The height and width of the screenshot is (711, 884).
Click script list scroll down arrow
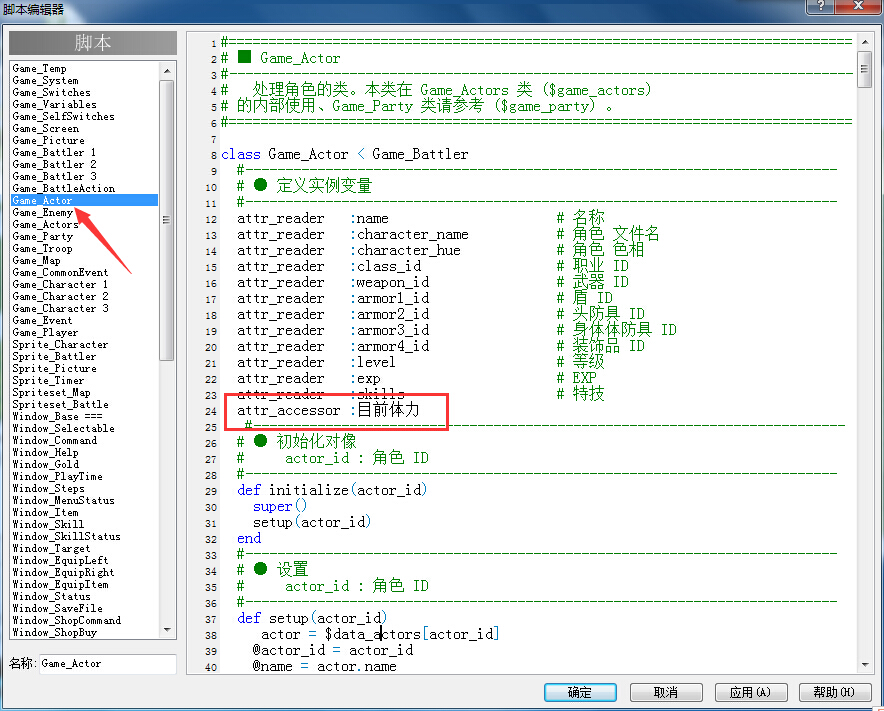[167, 630]
